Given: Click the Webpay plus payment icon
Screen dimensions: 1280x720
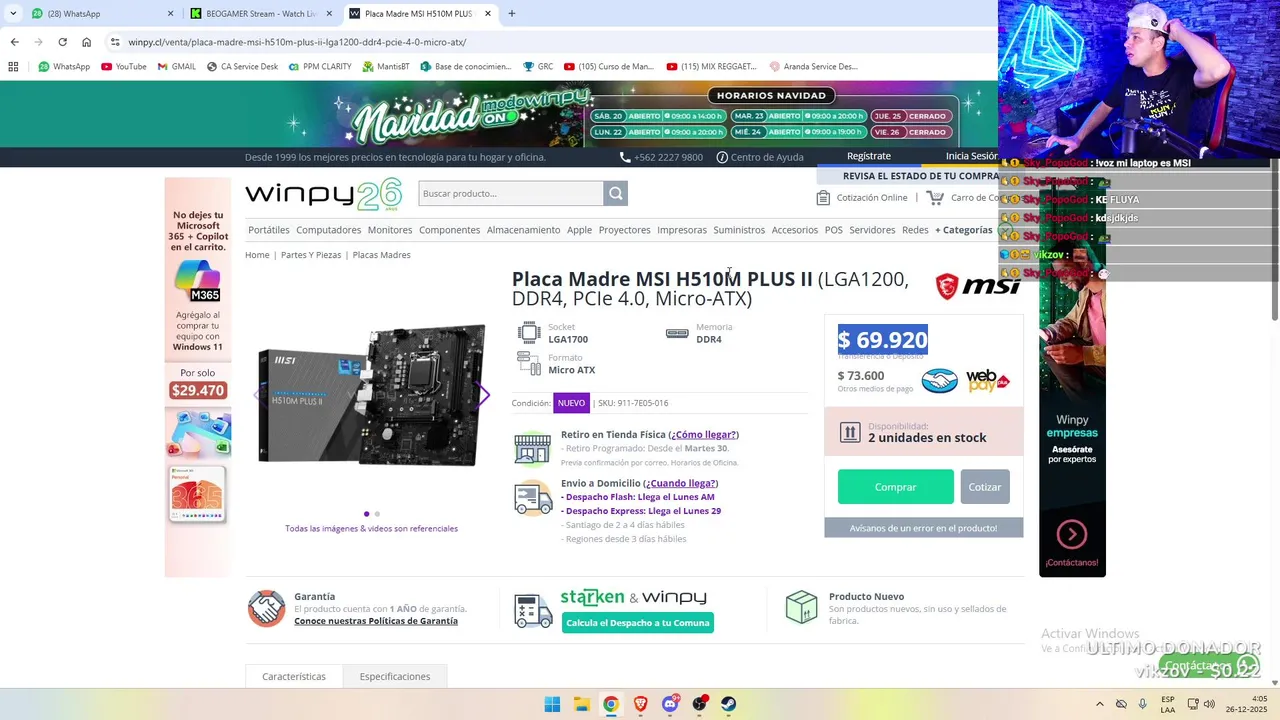Looking at the screenshot, I should [x=987, y=381].
